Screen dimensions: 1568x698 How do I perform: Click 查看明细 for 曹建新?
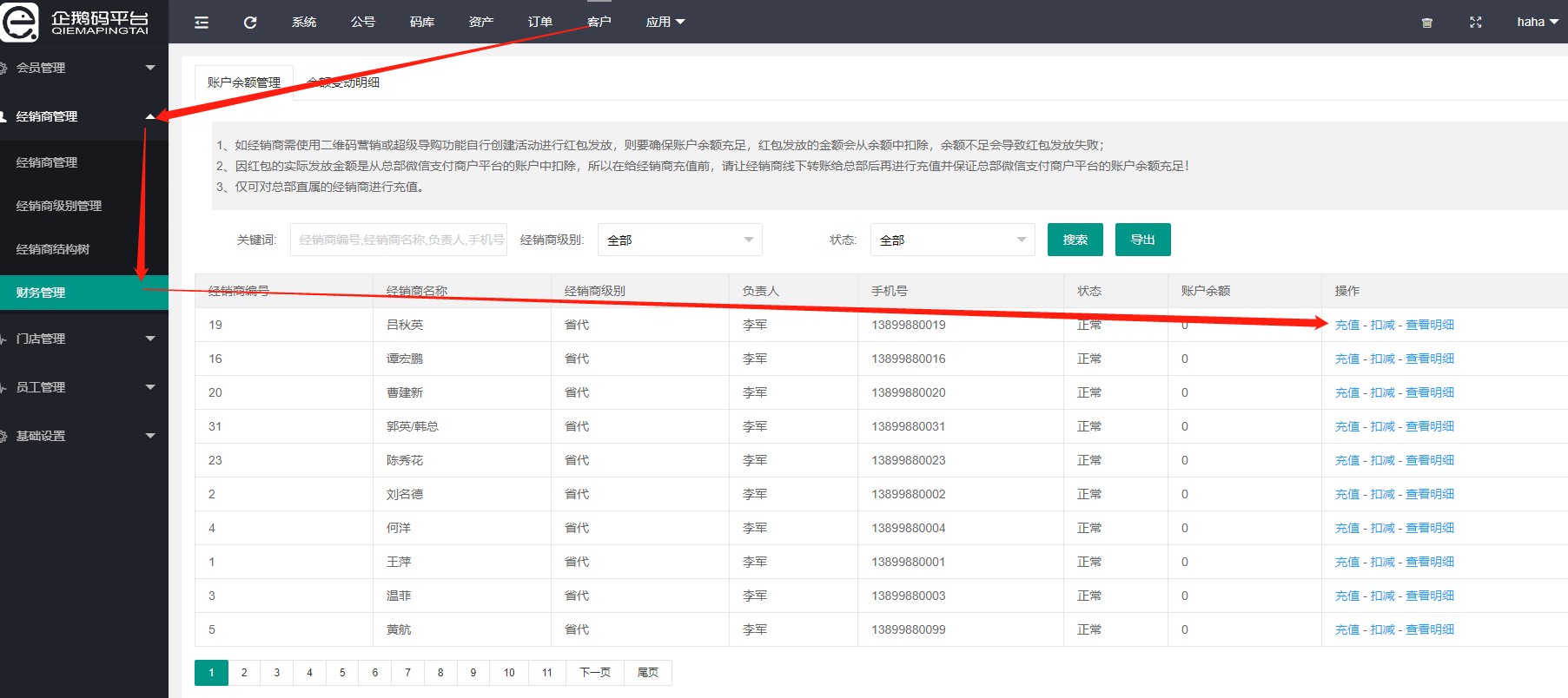[1430, 392]
